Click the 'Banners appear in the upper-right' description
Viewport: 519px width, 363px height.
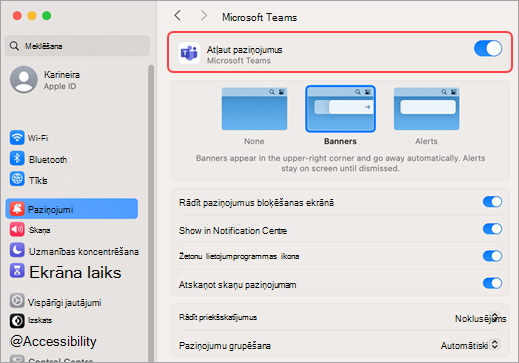(x=340, y=163)
